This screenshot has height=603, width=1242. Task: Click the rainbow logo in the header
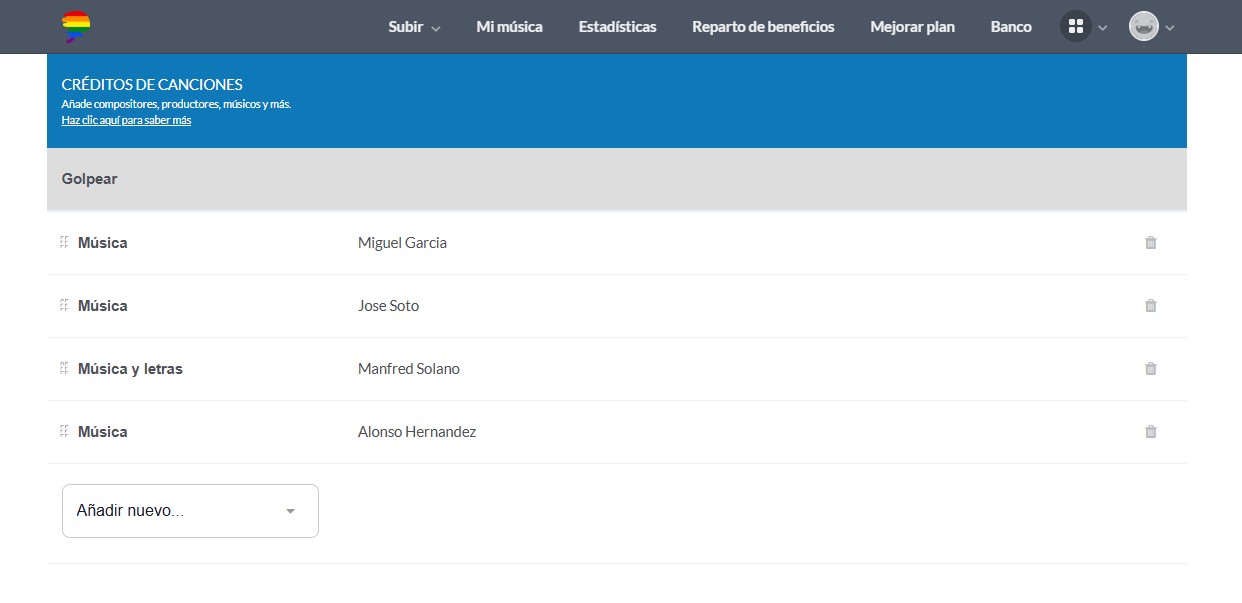coord(76,27)
